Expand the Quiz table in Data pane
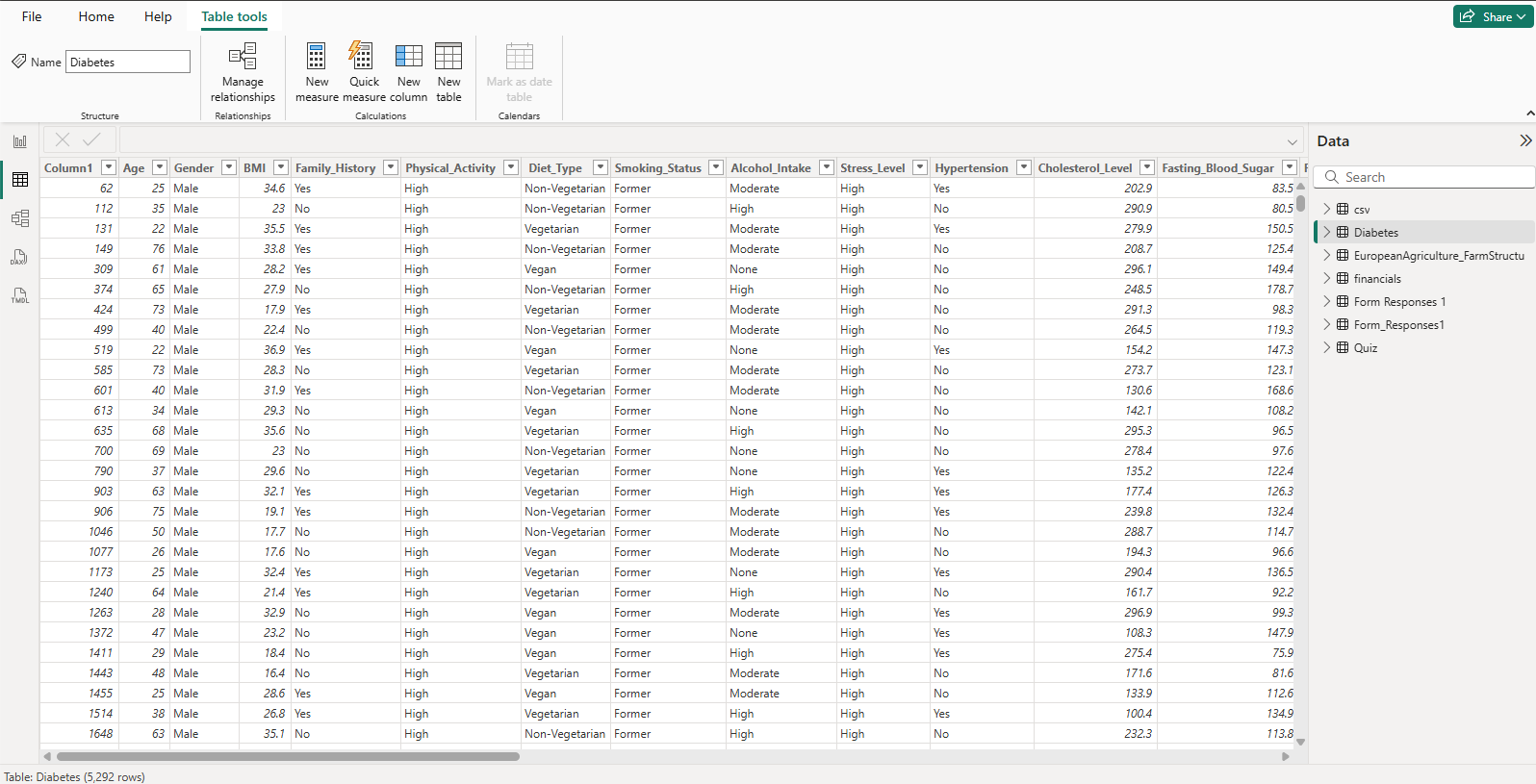This screenshot has width=1536, height=784. (1326, 347)
